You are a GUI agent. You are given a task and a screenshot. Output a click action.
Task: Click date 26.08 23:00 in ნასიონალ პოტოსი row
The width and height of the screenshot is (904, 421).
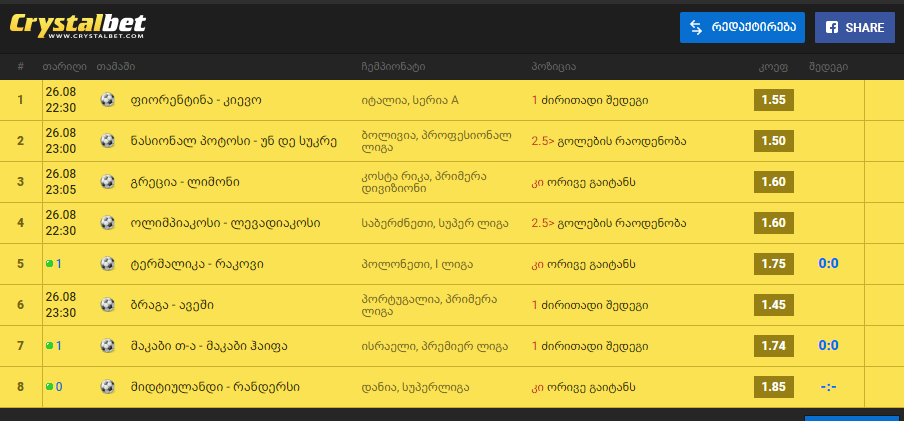[x=61, y=141]
